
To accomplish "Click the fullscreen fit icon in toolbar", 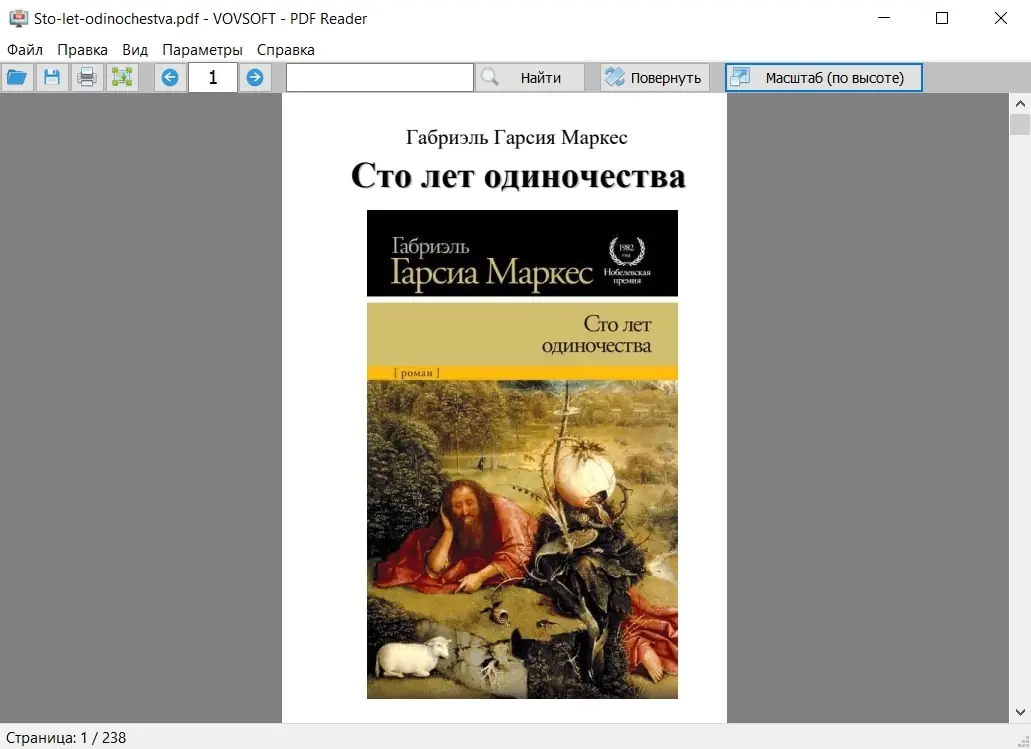I will 122,78.
